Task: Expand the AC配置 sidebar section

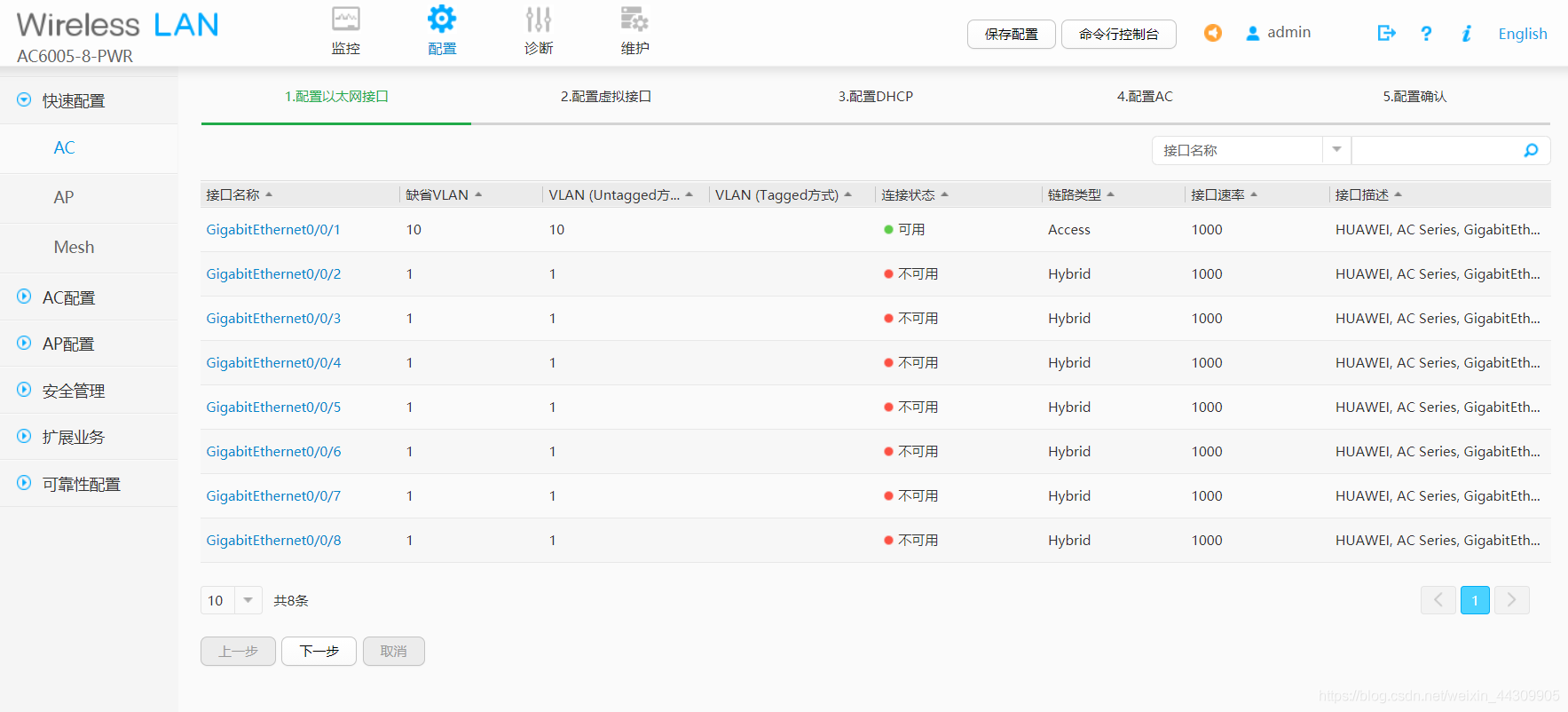Action: (24, 297)
